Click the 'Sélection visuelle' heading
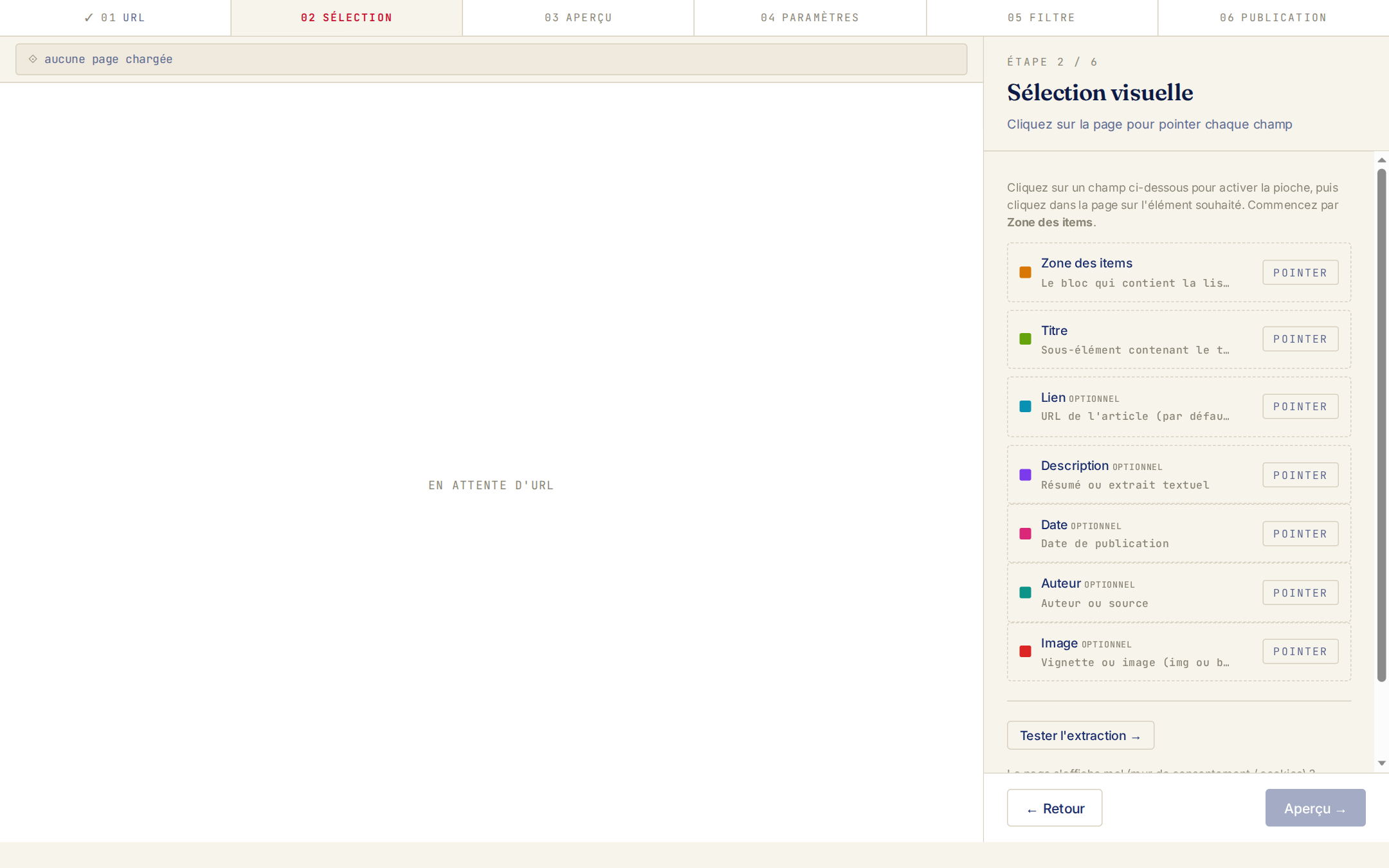Screen dimensions: 1389x868 pyautogui.click(x=1100, y=93)
